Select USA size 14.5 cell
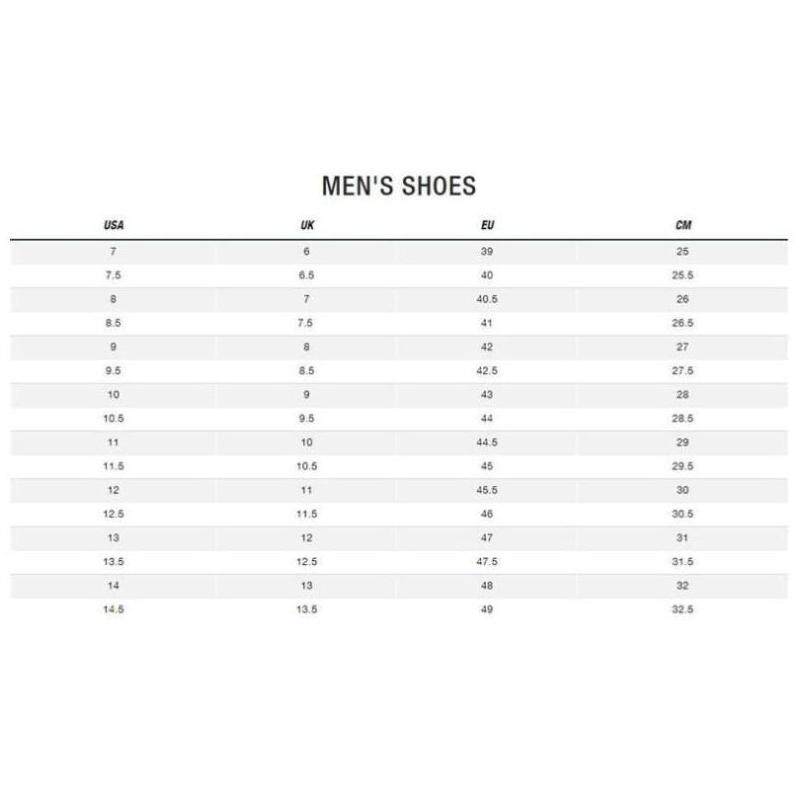This screenshot has width=800, height=800. (113, 609)
